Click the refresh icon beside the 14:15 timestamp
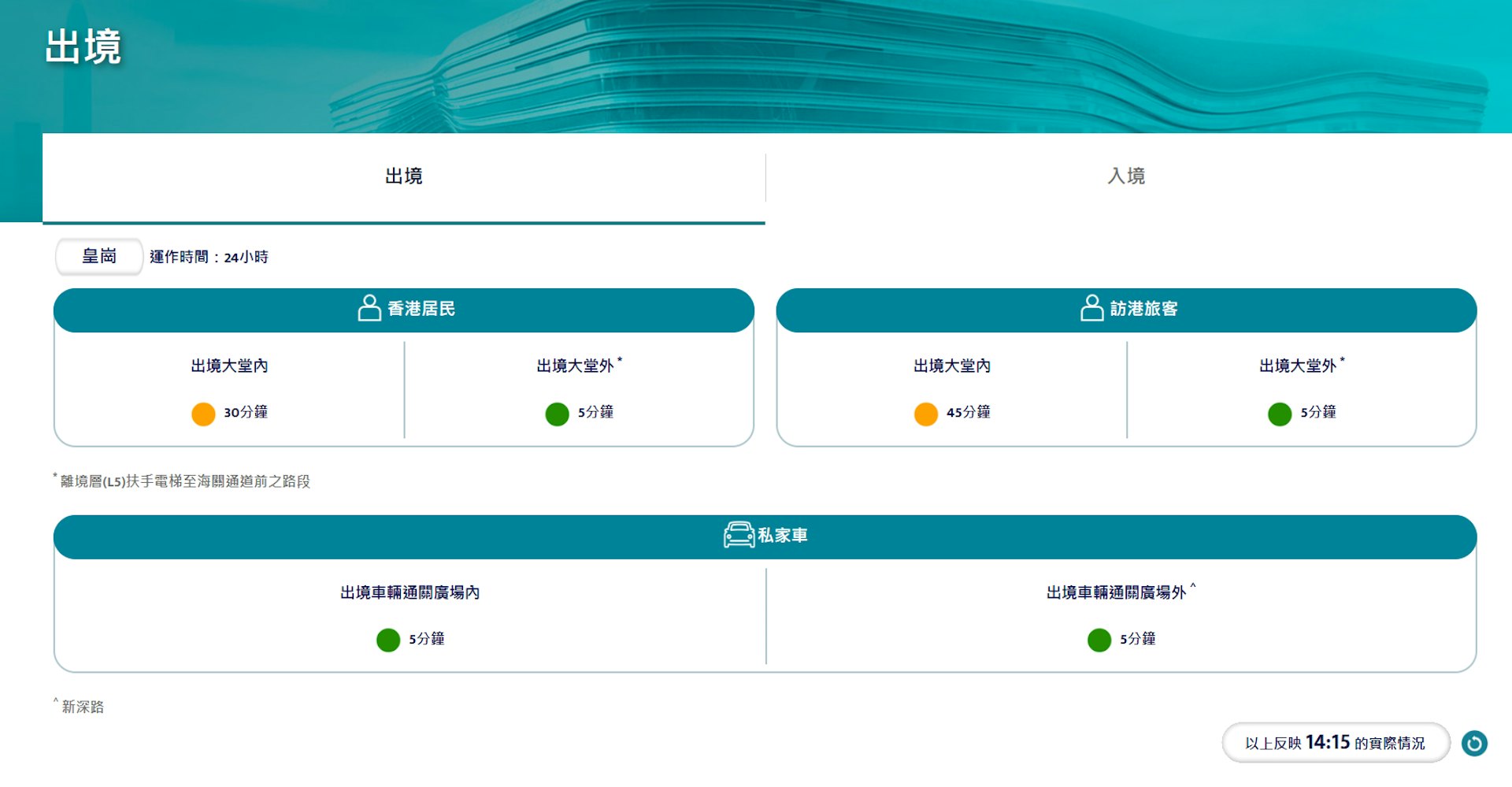The height and width of the screenshot is (787, 1512). point(1474,743)
